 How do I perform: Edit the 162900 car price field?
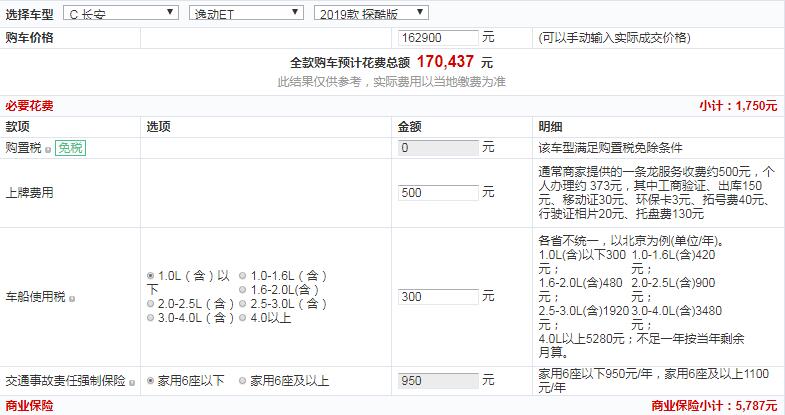click(x=438, y=38)
